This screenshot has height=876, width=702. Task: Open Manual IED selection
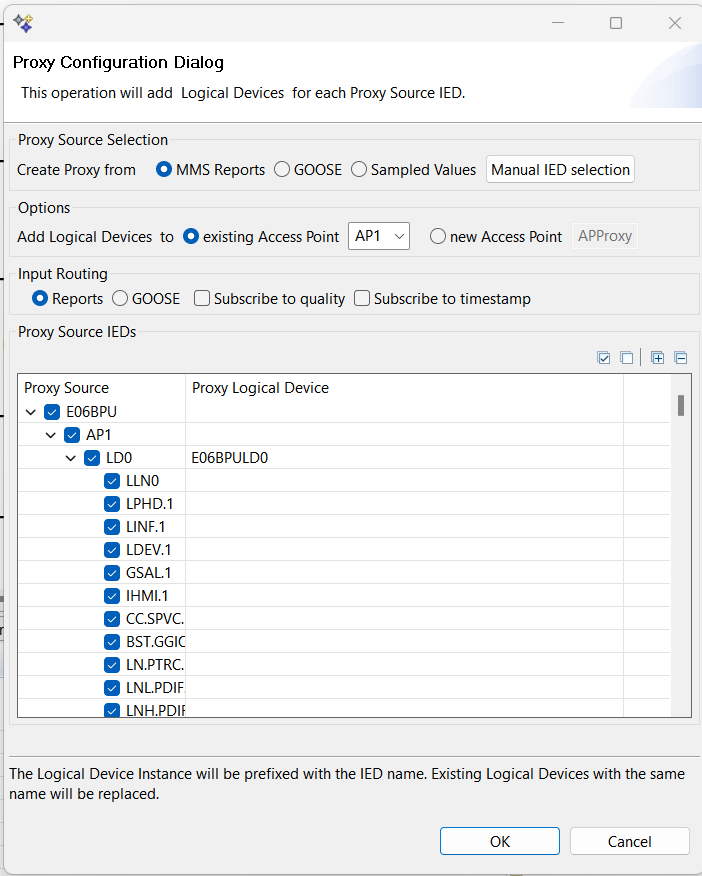[560, 170]
